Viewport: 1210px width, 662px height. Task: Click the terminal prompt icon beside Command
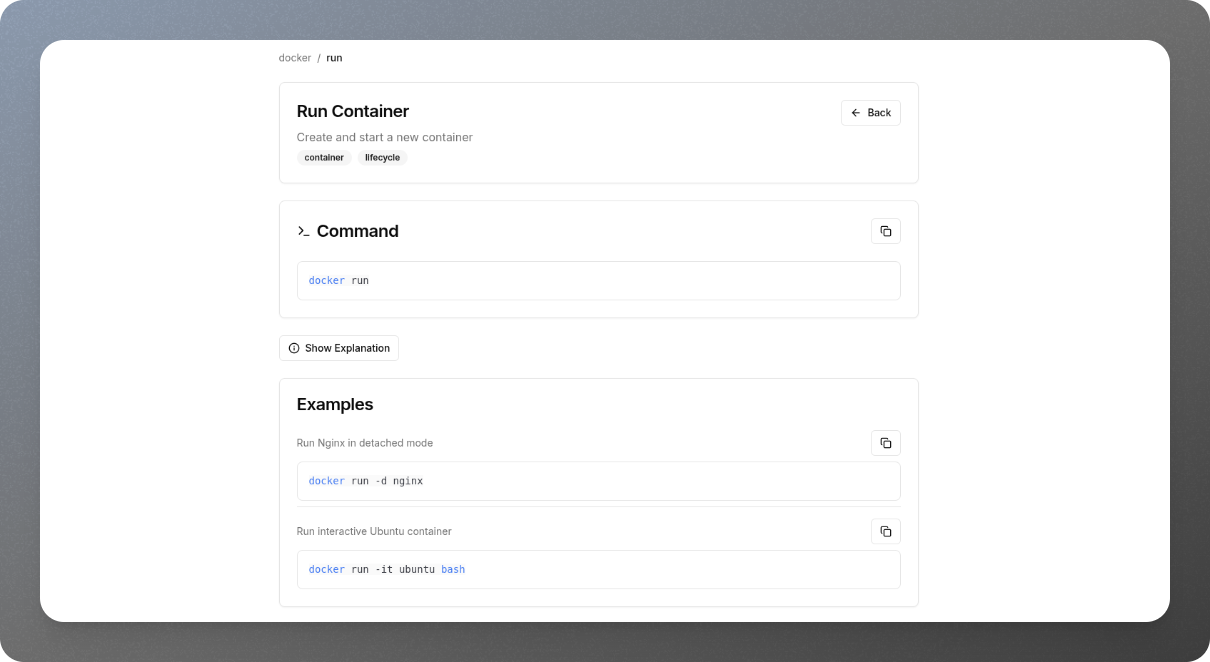pos(303,231)
